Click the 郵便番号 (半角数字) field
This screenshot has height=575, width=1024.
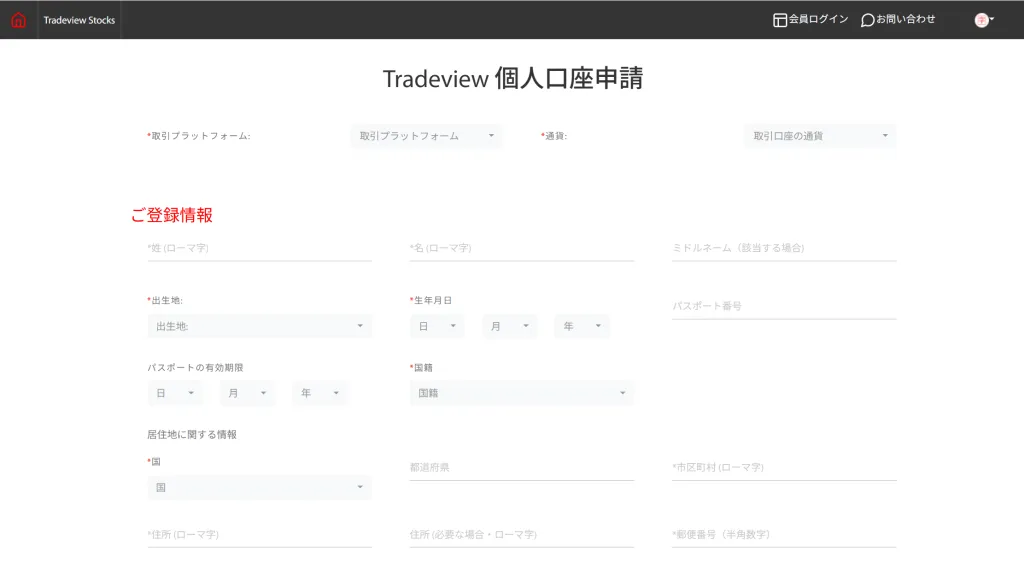783,535
